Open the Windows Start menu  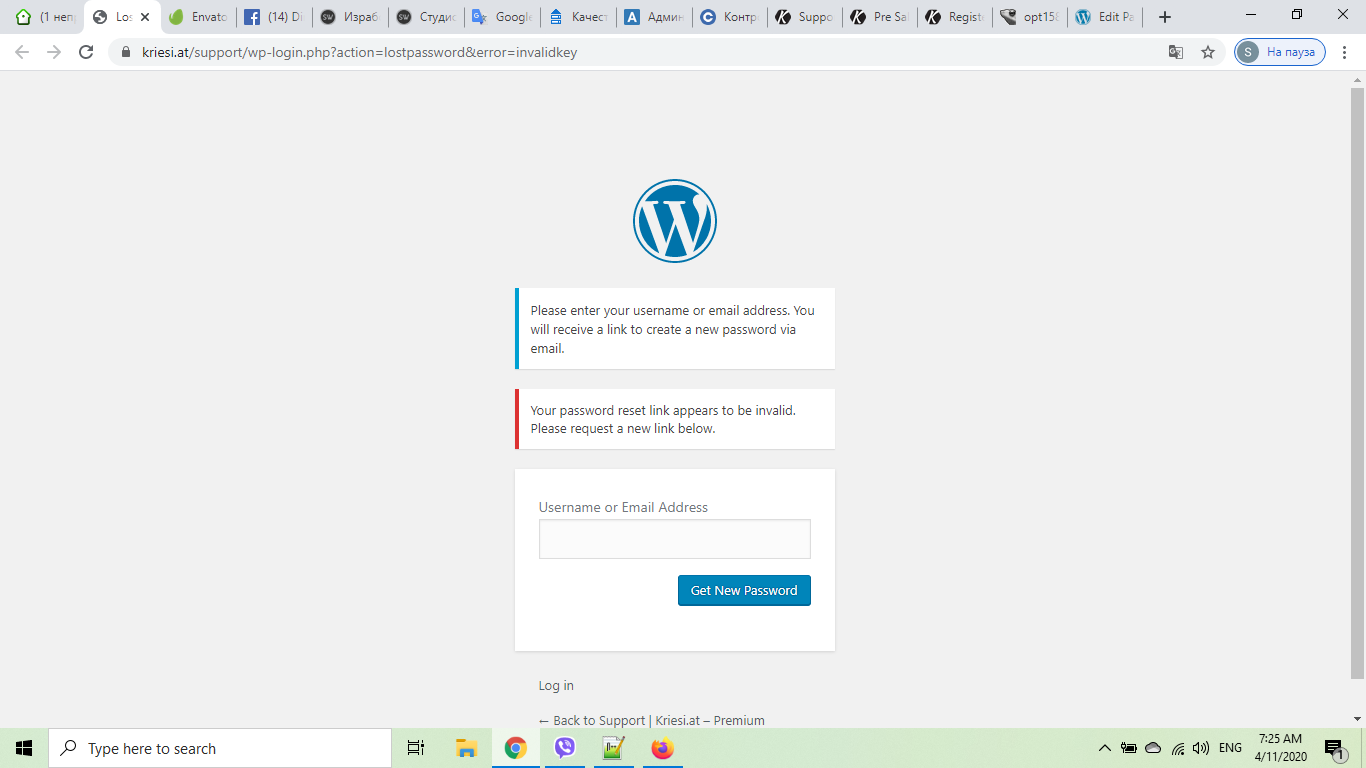tap(24, 748)
